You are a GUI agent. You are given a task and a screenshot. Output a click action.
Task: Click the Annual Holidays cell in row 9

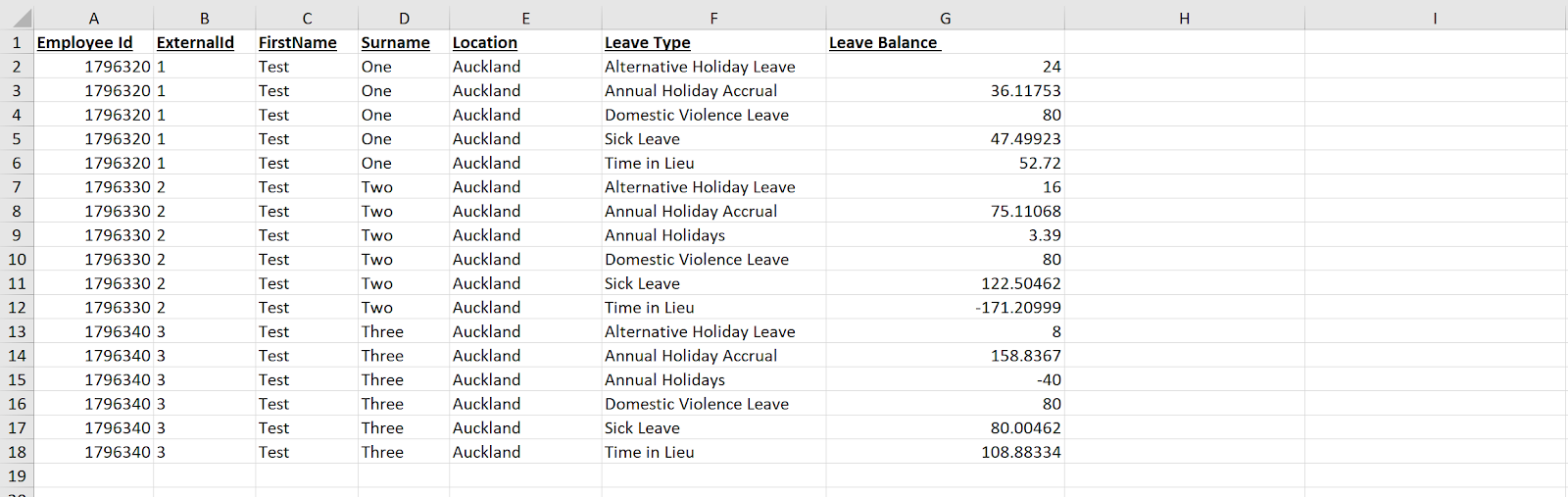[x=713, y=235]
